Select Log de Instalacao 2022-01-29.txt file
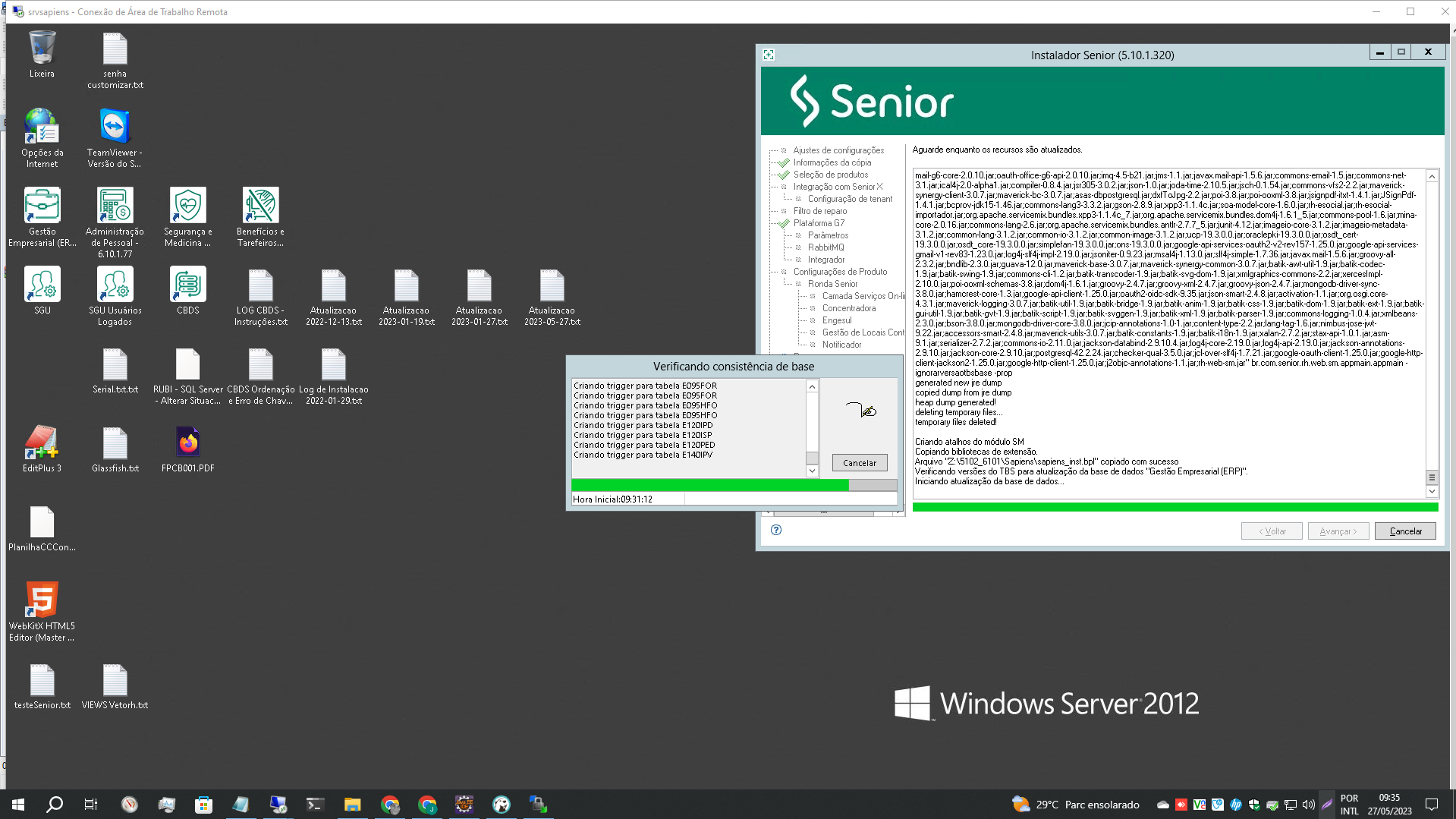Image resolution: width=1456 pixels, height=819 pixels. 333,375
